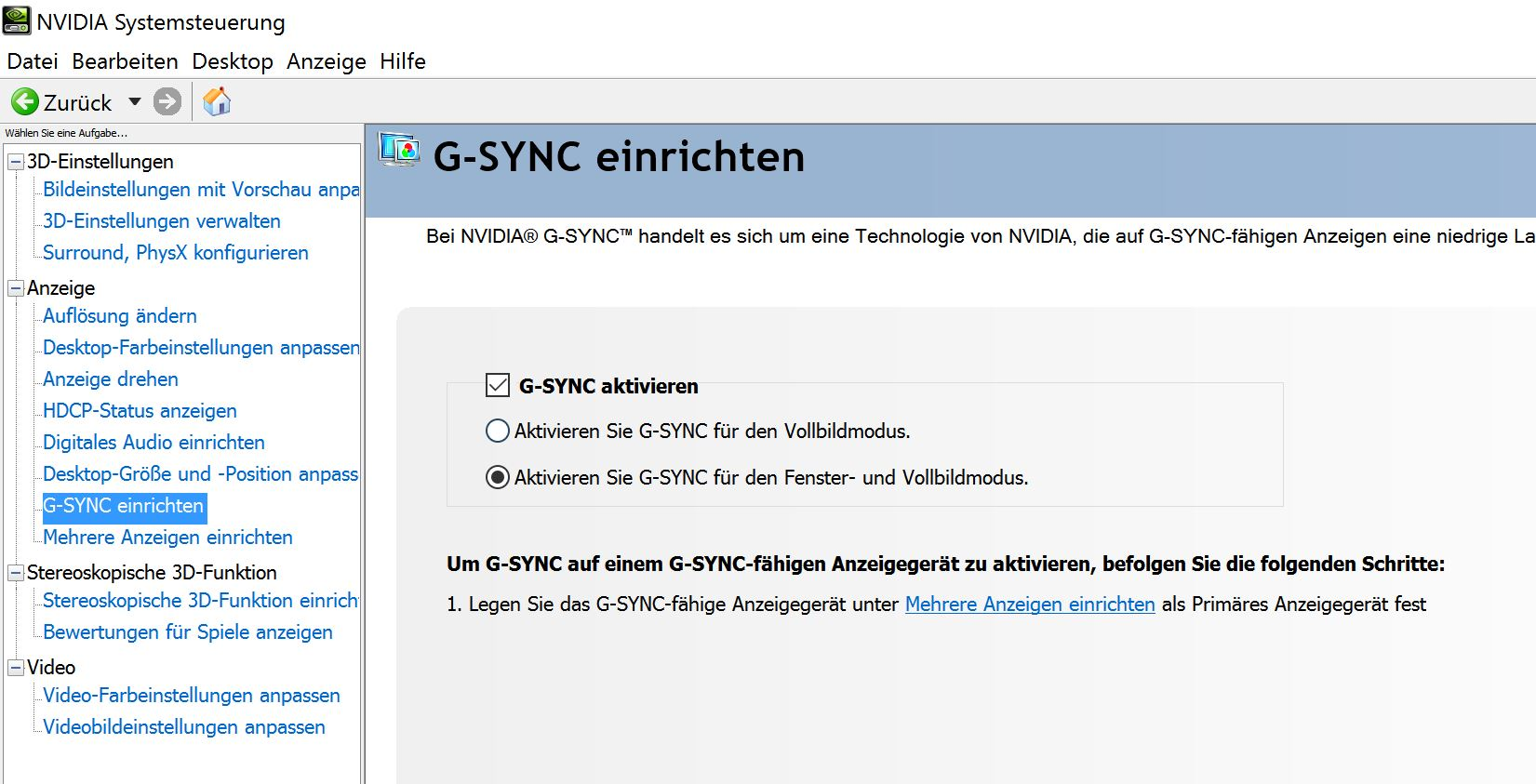Collapse the Stereoskopische 3D-Funktion tree node
1536x784 pixels.
click(x=16, y=573)
